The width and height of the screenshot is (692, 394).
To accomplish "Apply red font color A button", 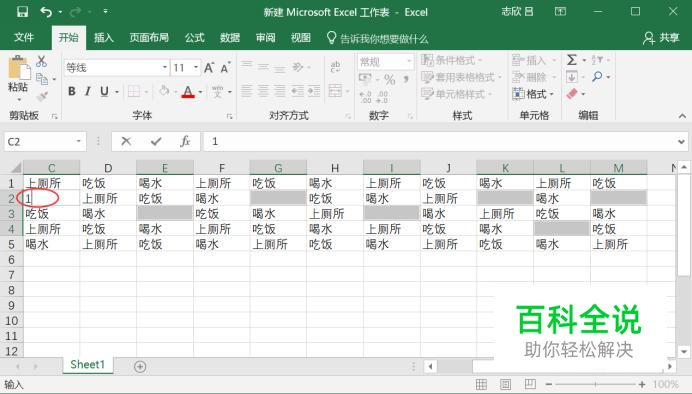I will (188, 91).
